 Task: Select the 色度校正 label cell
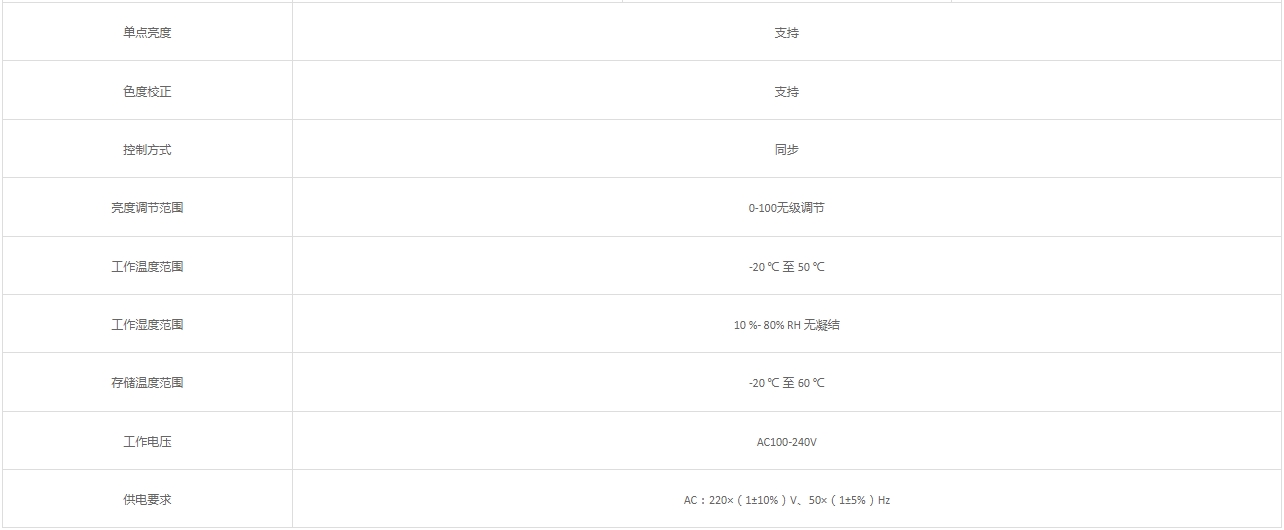pyautogui.click(x=147, y=92)
